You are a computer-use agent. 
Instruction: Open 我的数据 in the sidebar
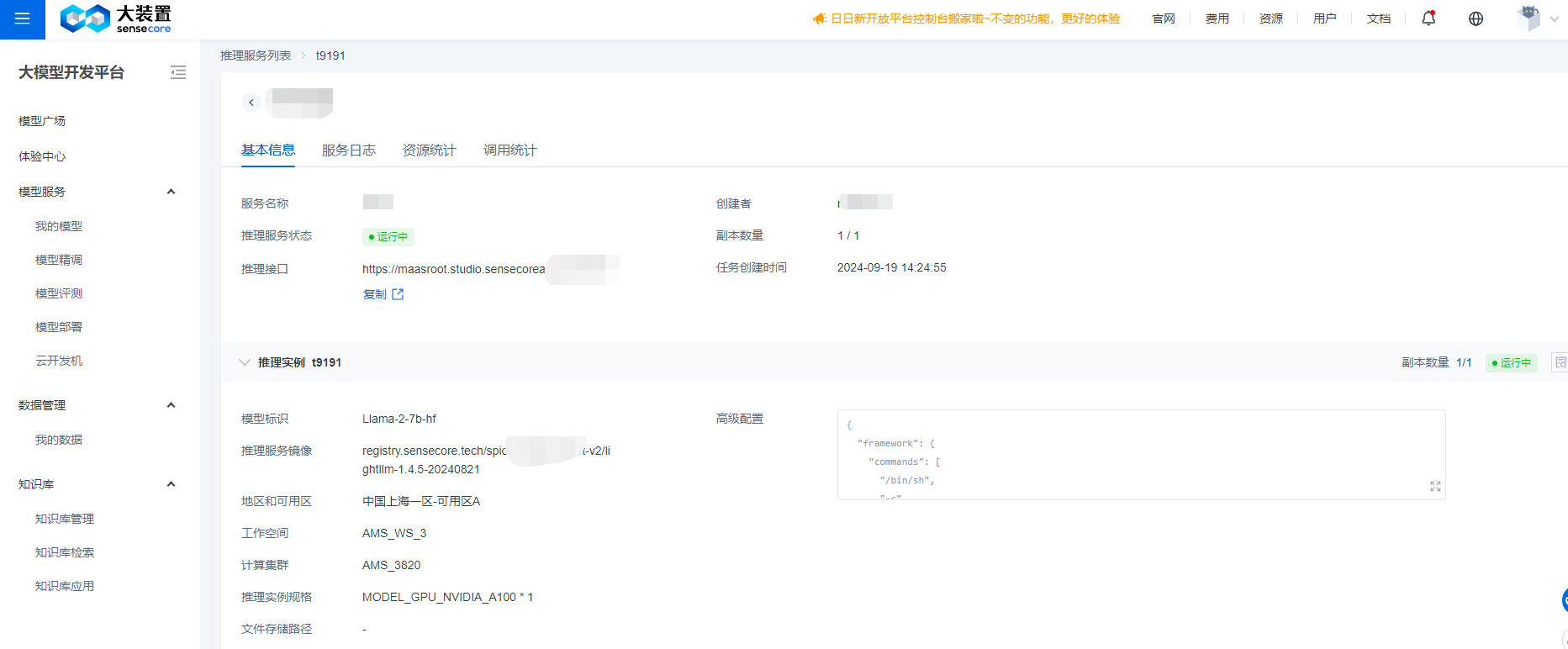59,440
